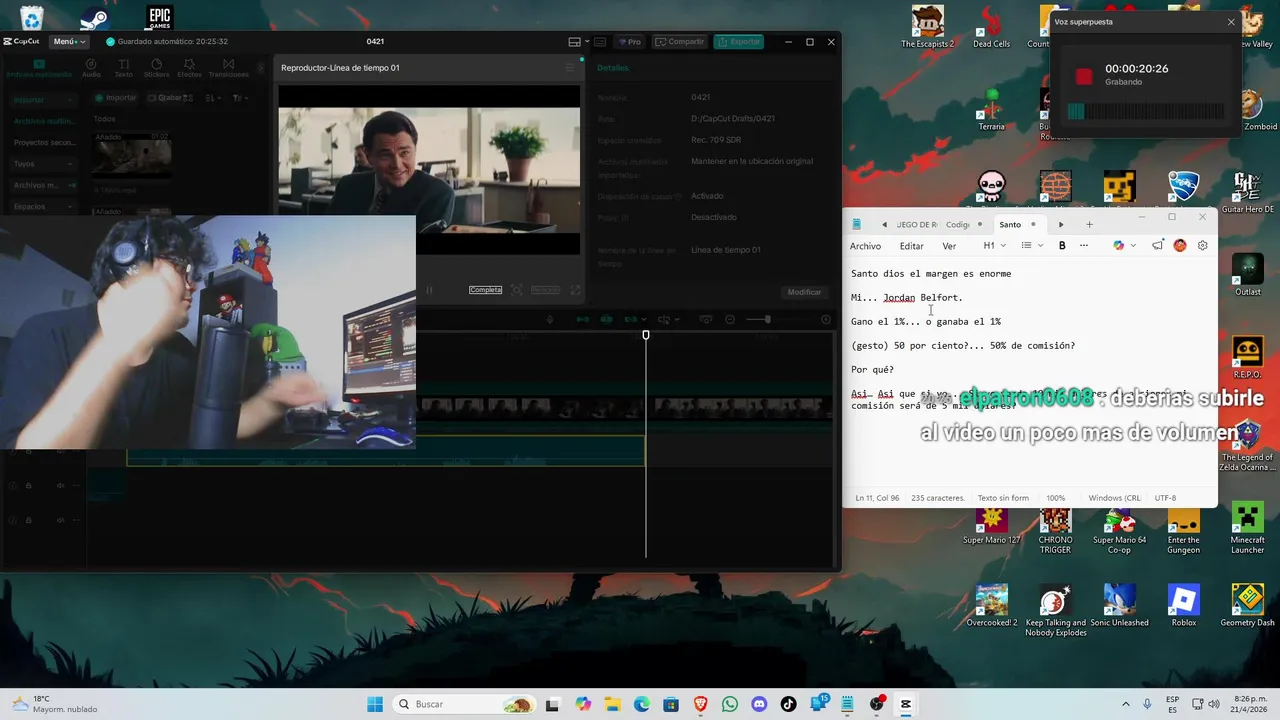The height and width of the screenshot is (720, 1280).
Task: Open Geometry Dash desktop shortcut
Action: (1247, 606)
